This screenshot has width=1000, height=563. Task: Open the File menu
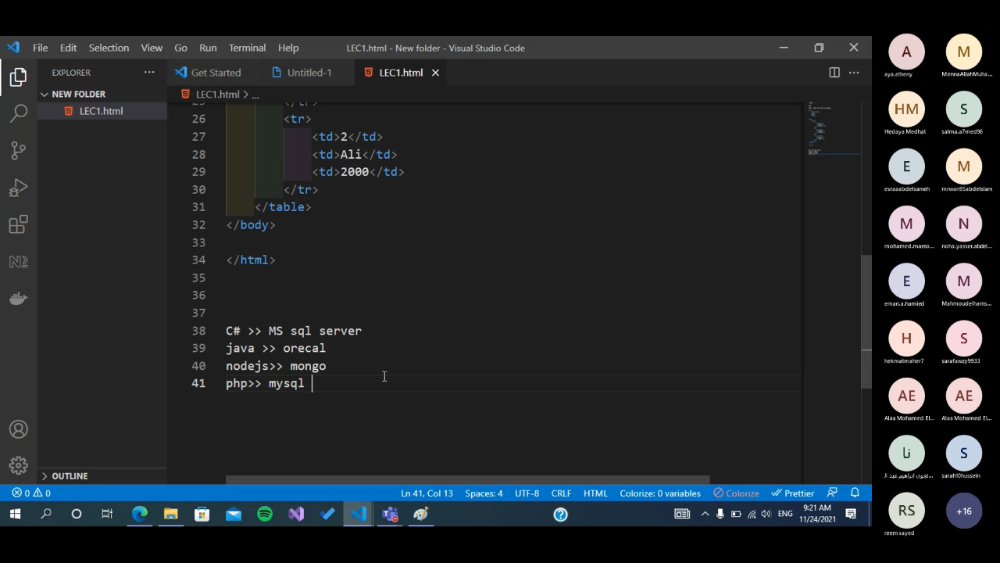click(40, 48)
